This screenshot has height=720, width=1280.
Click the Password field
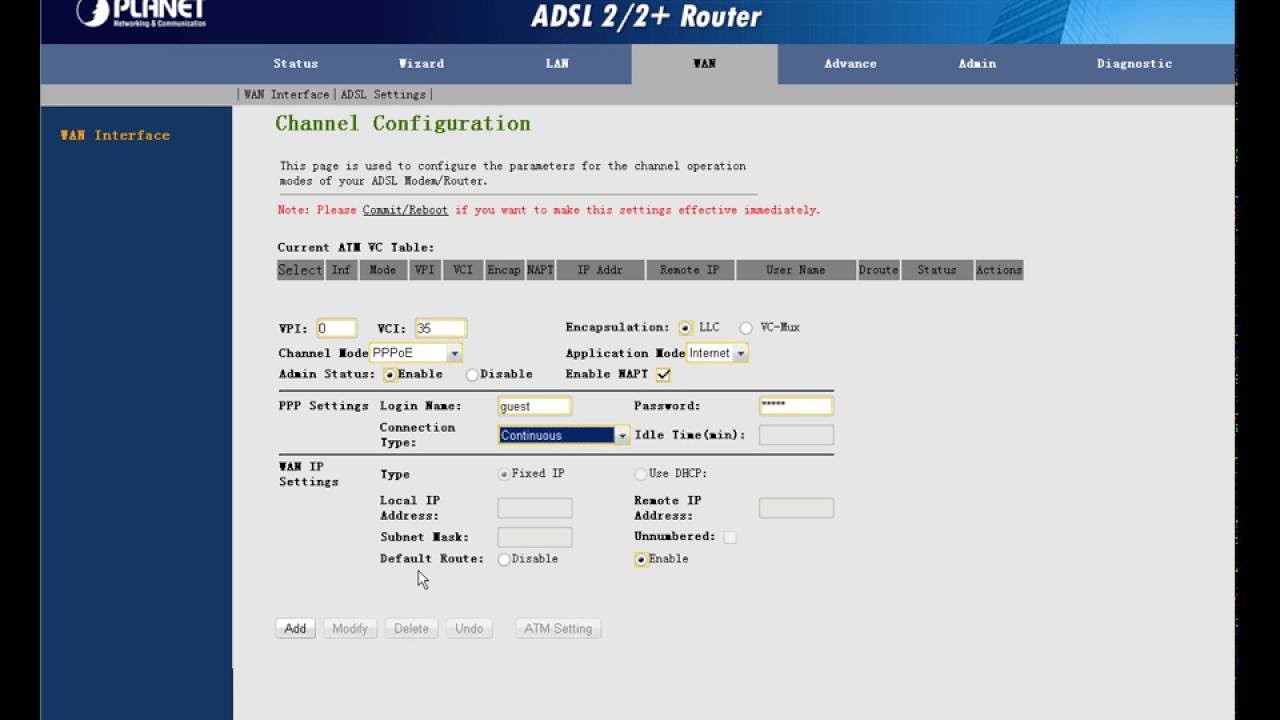pyautogui.click(x=796, y=406)
